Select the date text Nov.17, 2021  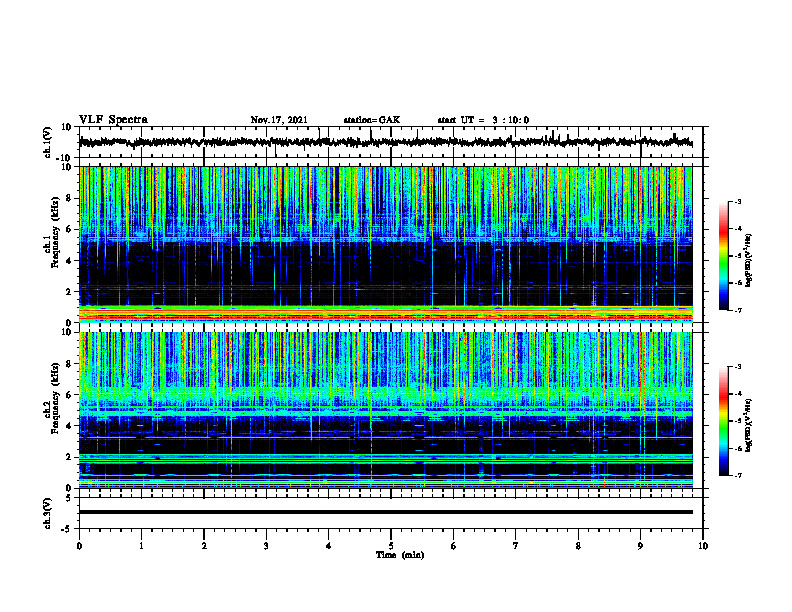(x=279, y=120)
